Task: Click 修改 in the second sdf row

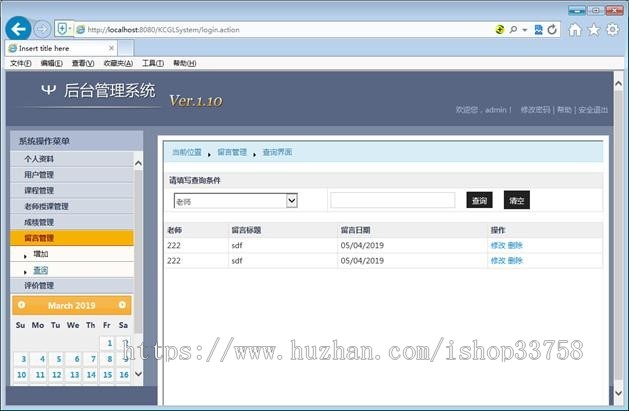Action: [x=498, y=261]
